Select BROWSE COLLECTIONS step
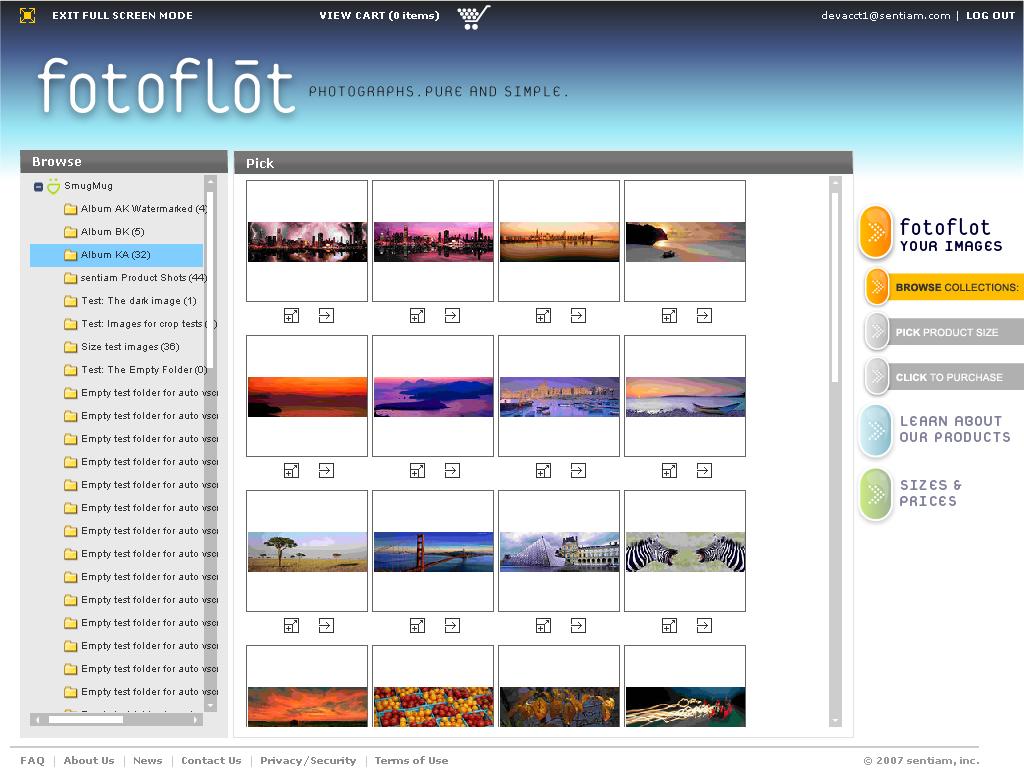 [942, 287]
